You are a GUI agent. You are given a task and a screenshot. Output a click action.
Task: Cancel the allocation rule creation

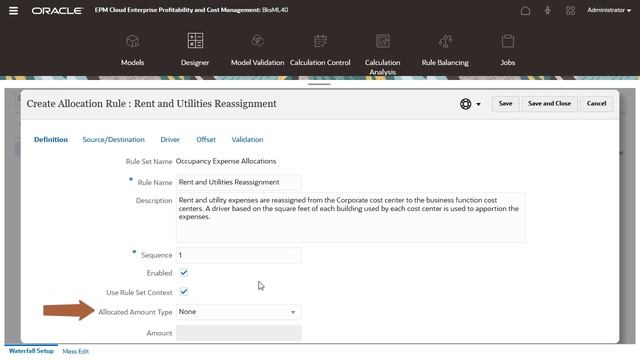596,104
